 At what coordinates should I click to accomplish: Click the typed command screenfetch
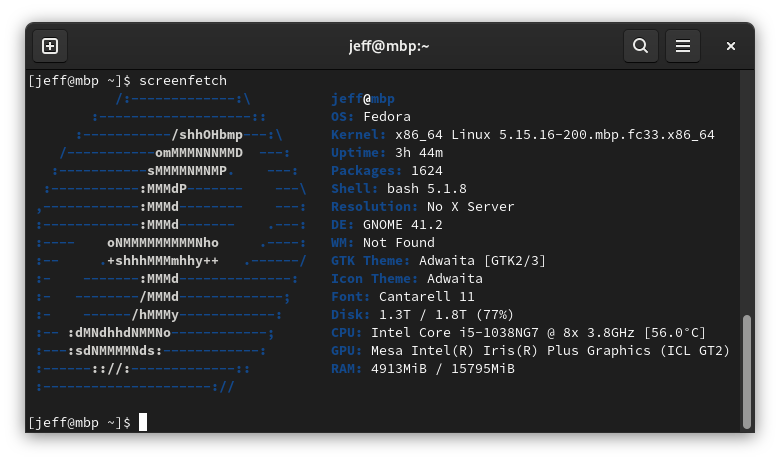[183, 81]
